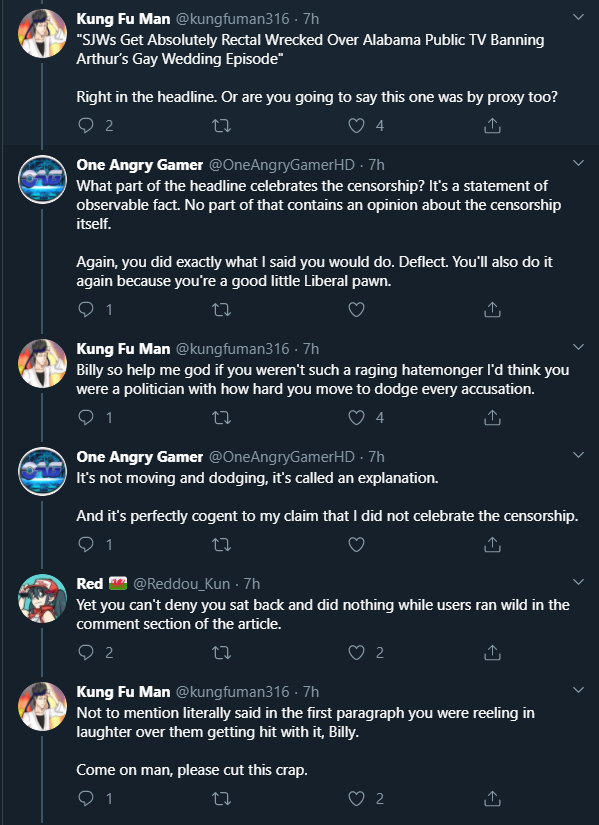Viewport: 599px width, 825px height.
Task: Like the 'Come on man' tweet
Action: click(x=356, y=799)
